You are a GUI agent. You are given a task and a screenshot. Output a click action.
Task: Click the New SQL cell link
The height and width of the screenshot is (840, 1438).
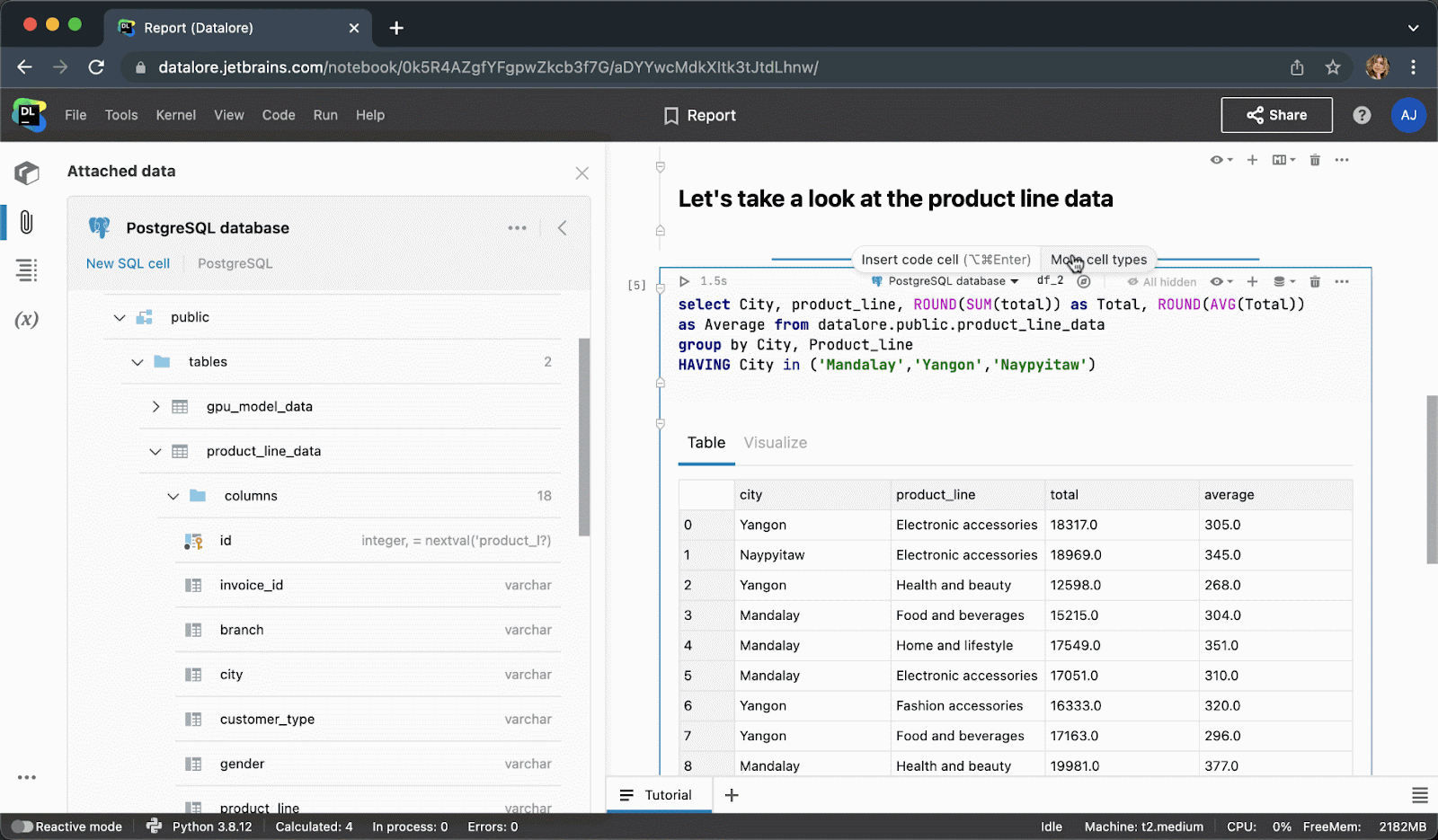coord(128,263)
